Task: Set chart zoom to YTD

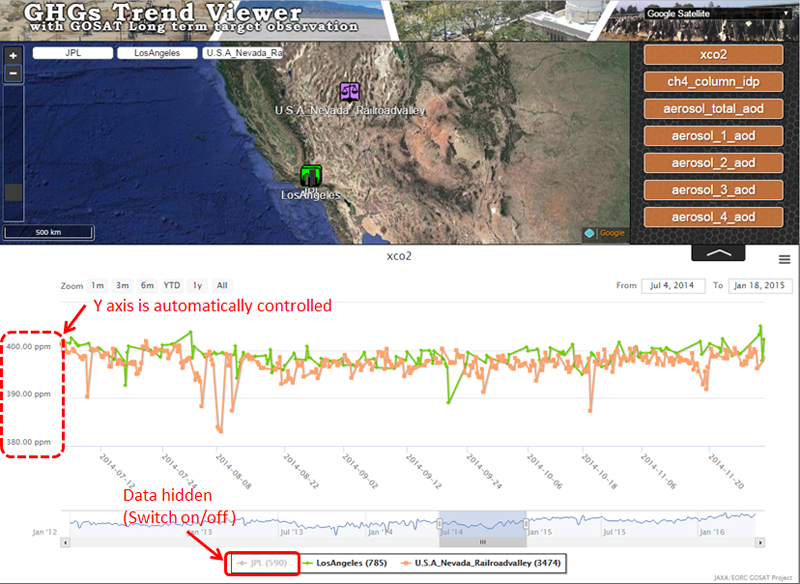Action: point(172,286)
